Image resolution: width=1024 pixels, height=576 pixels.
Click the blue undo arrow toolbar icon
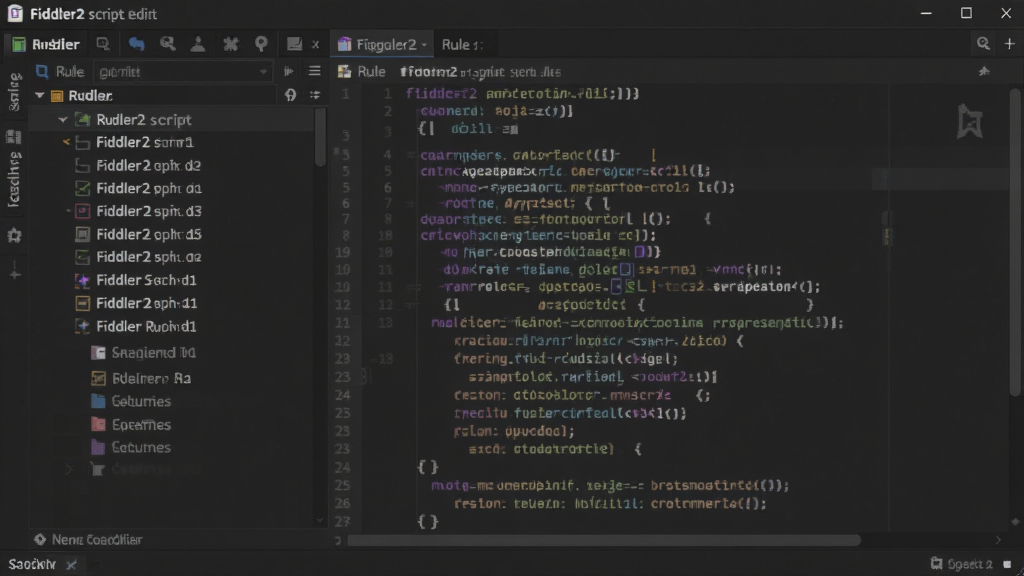coord(136,44)
